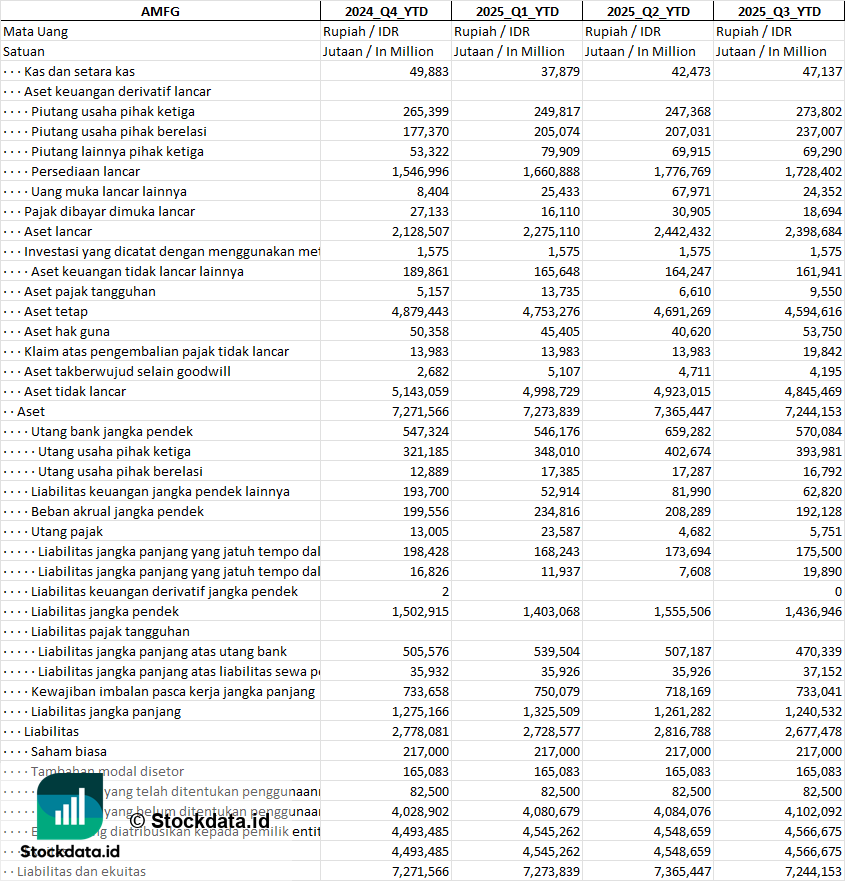Click Aset lancar value 2,128,507
This screenshot has width=845, height=881.
[x=421, y=231]
